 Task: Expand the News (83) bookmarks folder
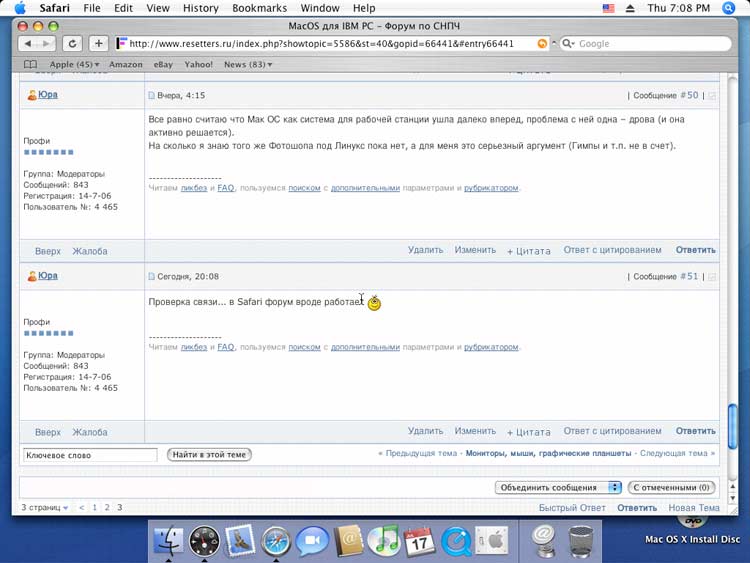click(248, 64)
